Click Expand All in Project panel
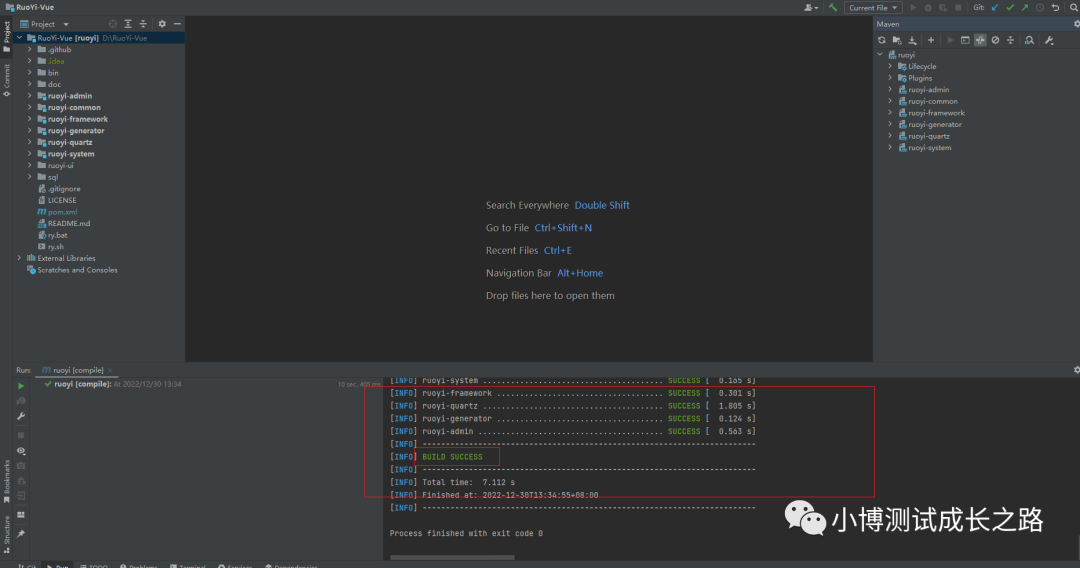This screenshot has width=1080, height=568. (x=128, y=24)
